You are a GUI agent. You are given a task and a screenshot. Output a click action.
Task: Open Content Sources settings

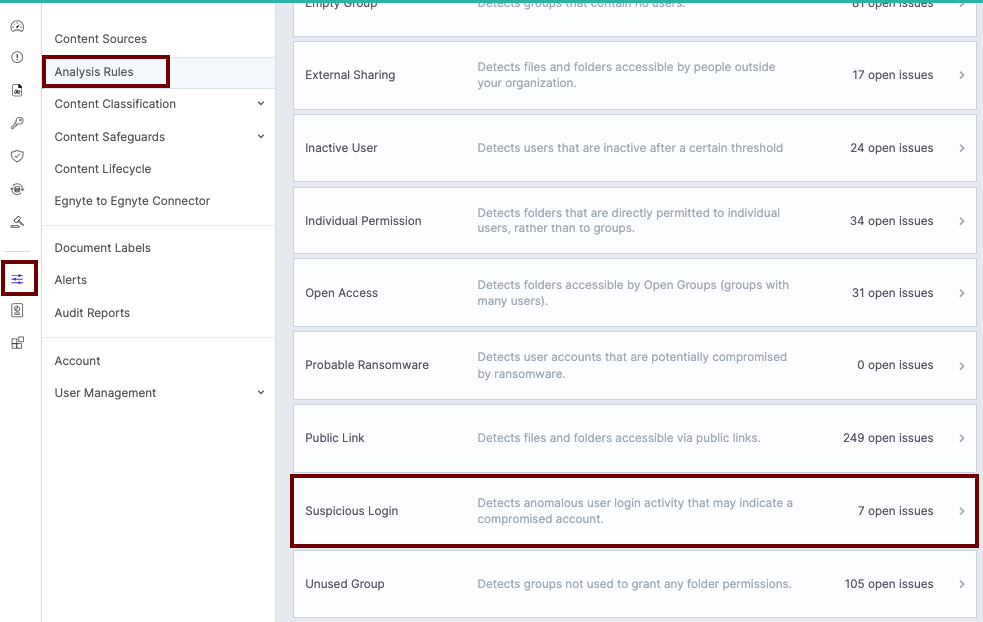100,39
